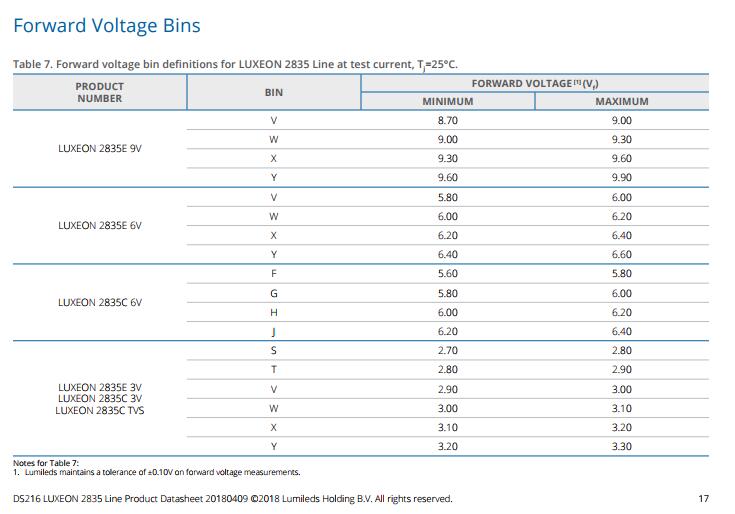Click page number 17

704,499
